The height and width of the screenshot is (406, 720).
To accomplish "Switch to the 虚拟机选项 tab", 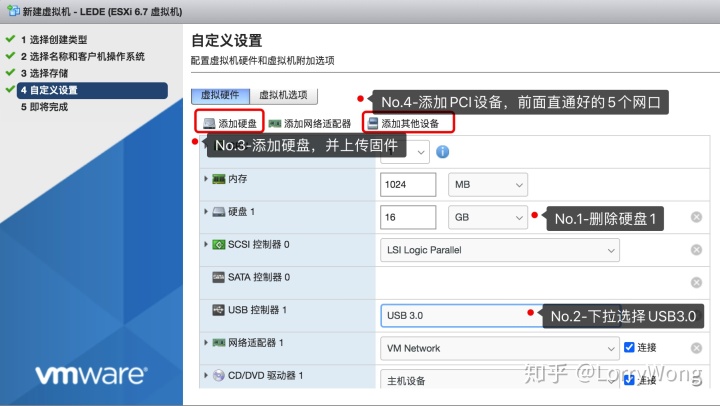I will pos(283,95).
